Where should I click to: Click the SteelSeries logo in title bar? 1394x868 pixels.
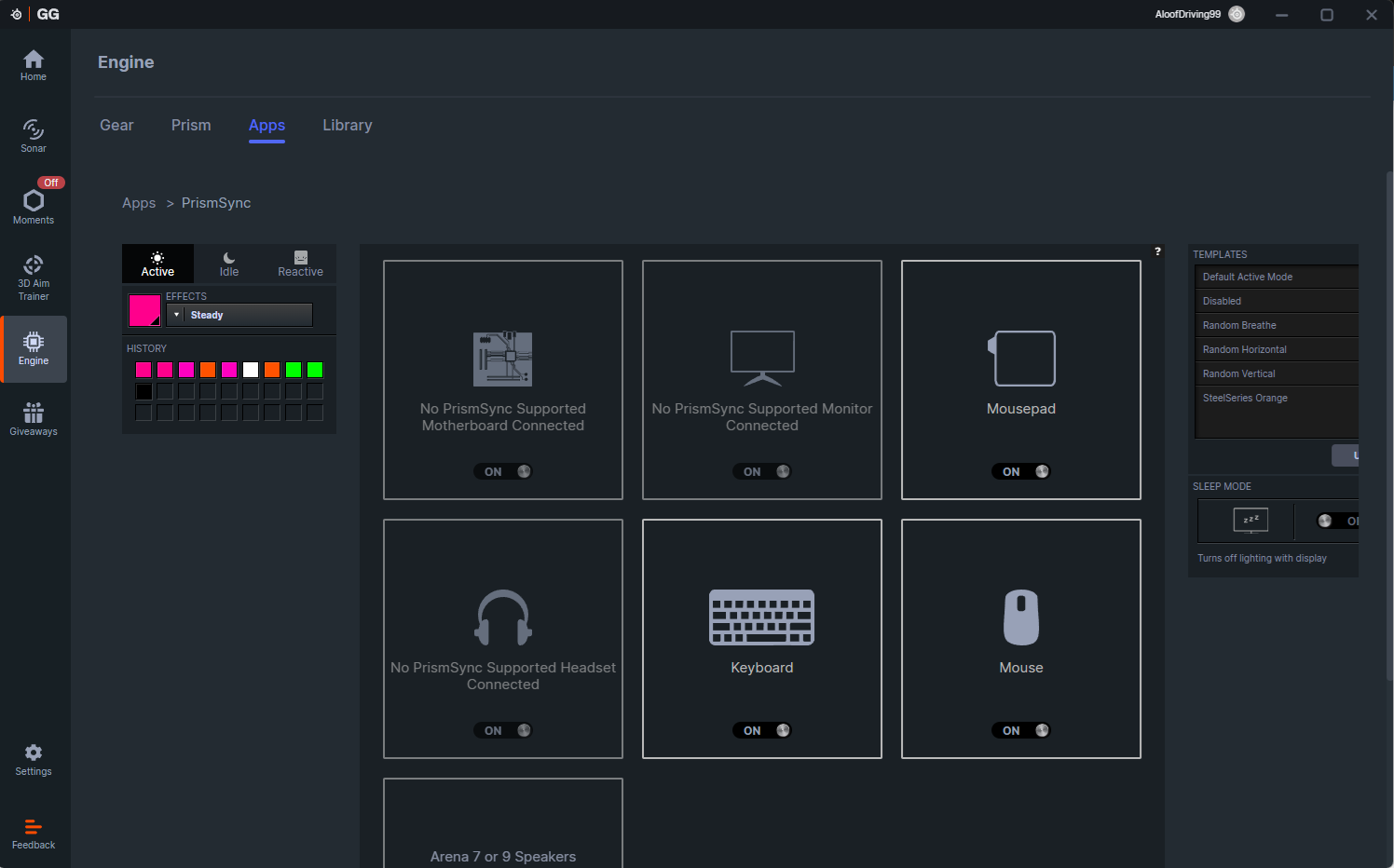(x=16, y=14)
